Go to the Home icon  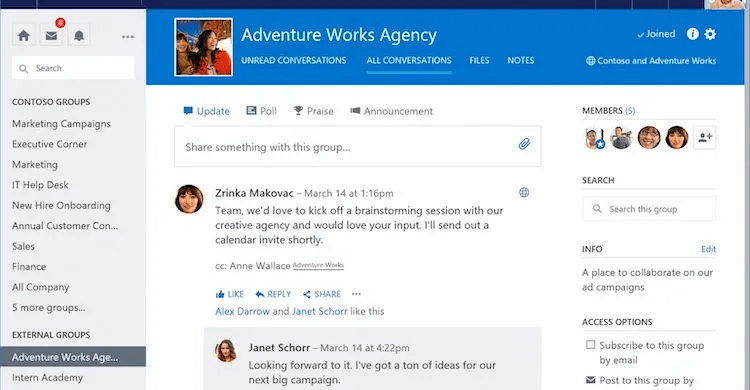(x=23, y=35)
